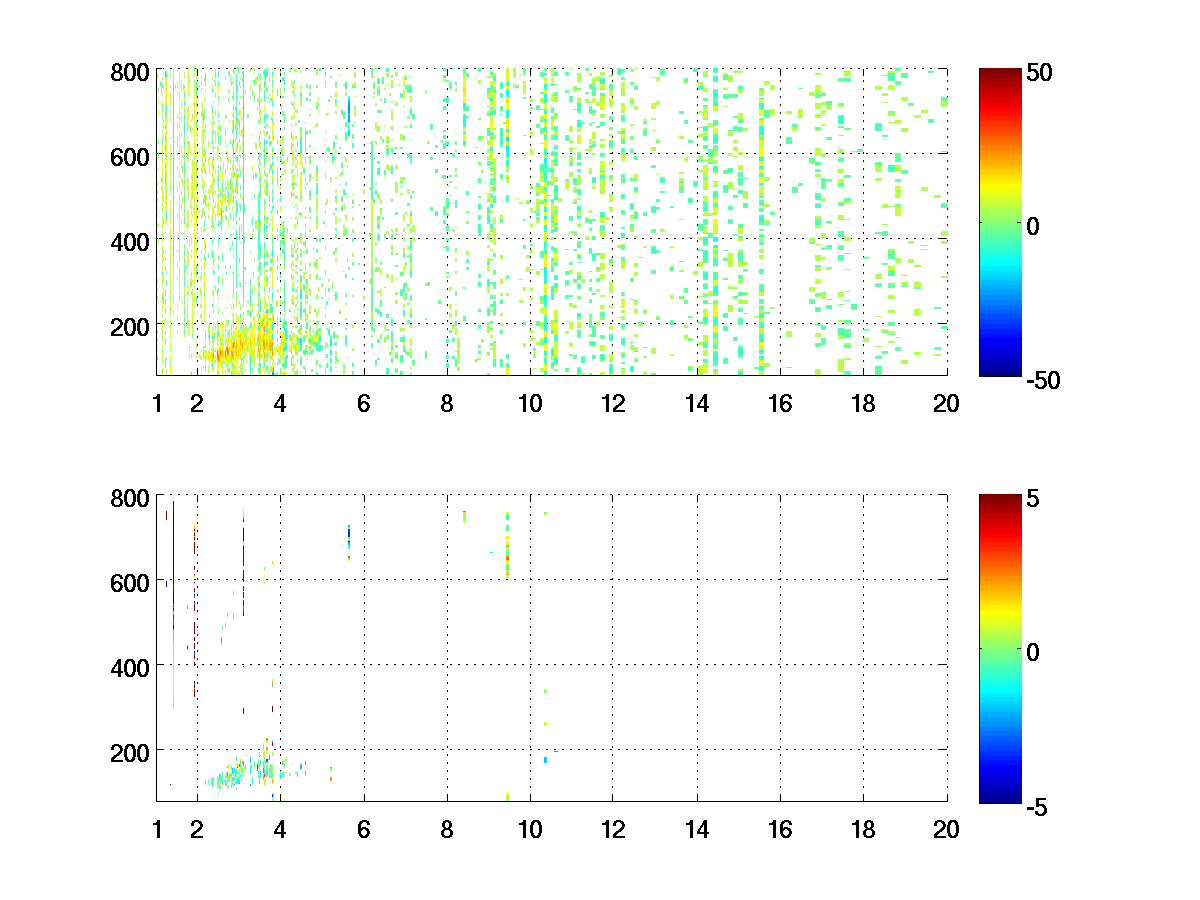Image resolution: width=1200 pixels, height=900 pixels.
Task: Click x-axis tick '2' under the upper plot
Action: coord(197,403)
